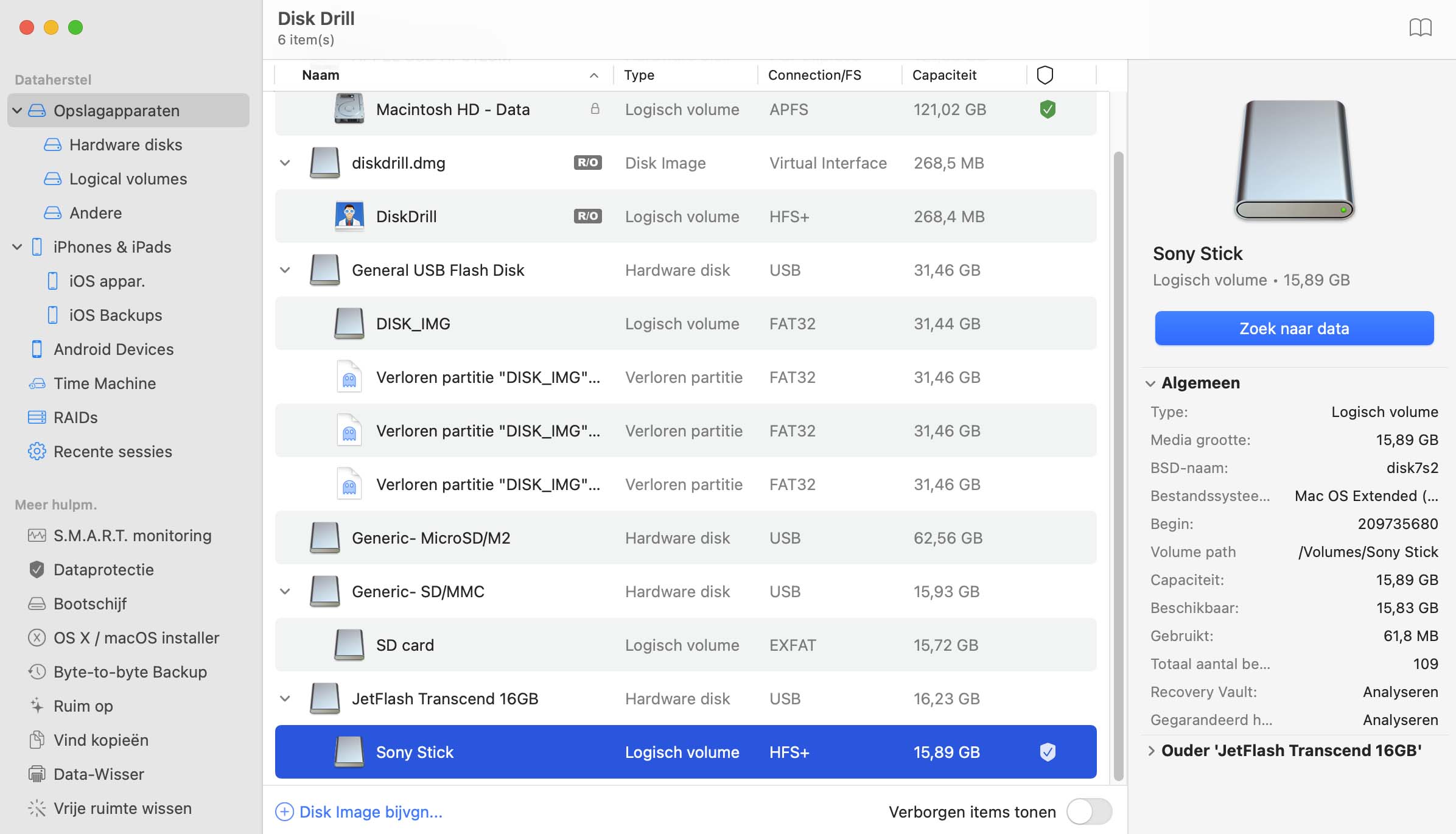
Task: Select the DISK_IMG logical volume row
Action: point(685,324)
